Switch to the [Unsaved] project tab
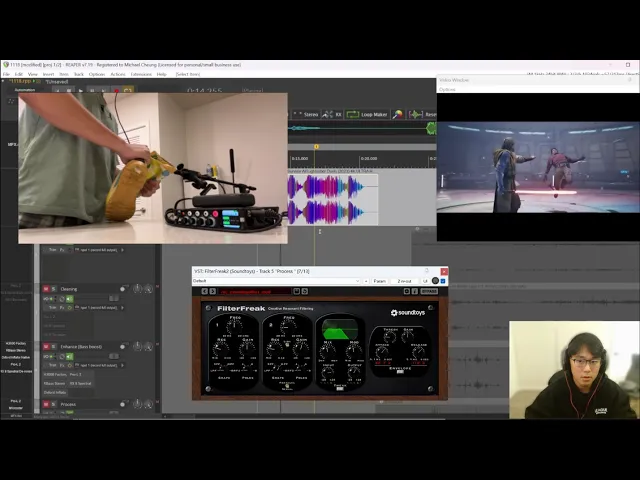Image resolution: width=640 pixels, height=480 pixels. coord(57,82)
